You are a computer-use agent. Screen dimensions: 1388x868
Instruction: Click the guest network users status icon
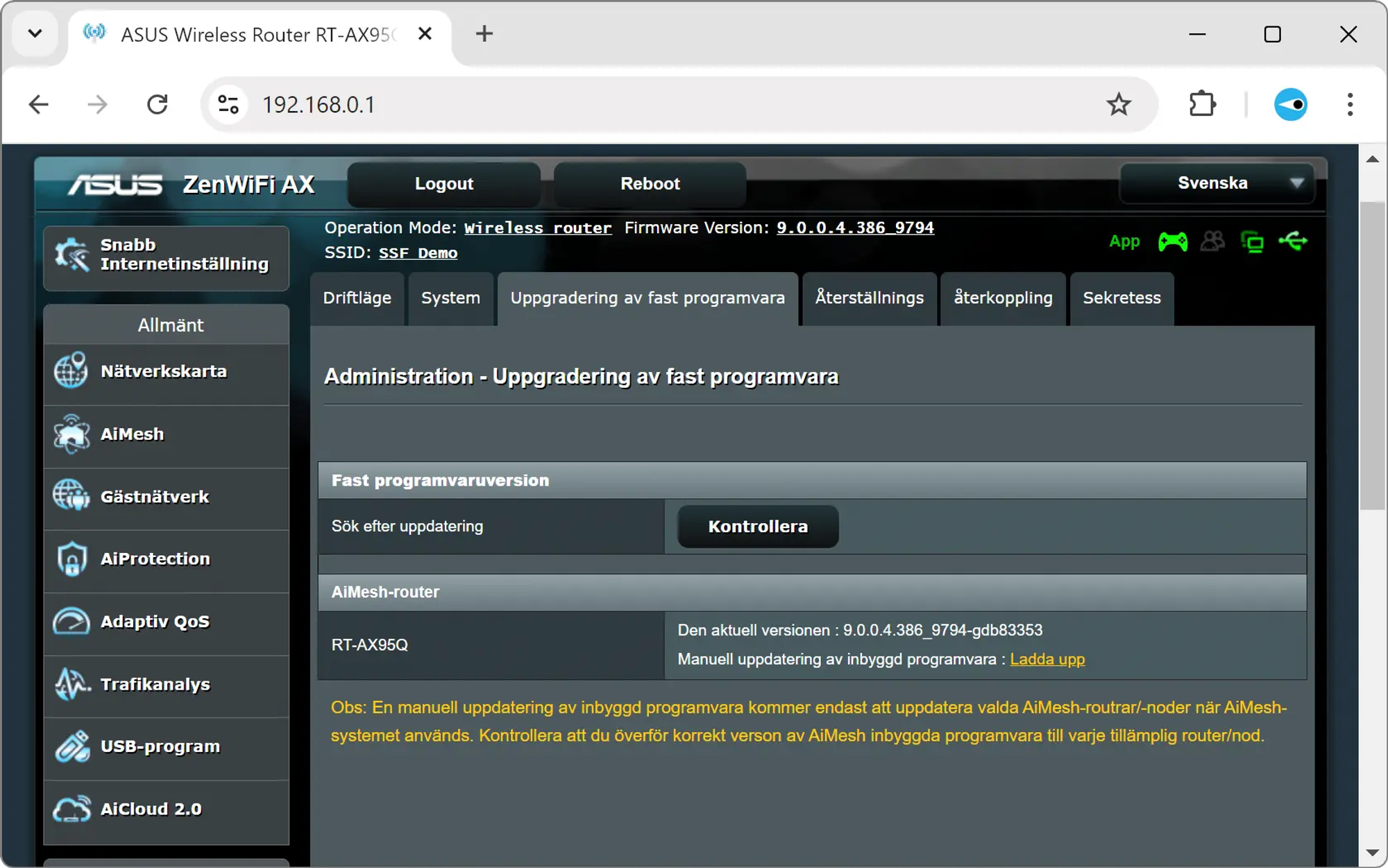pyautogui.click(x=1212, y=241)
